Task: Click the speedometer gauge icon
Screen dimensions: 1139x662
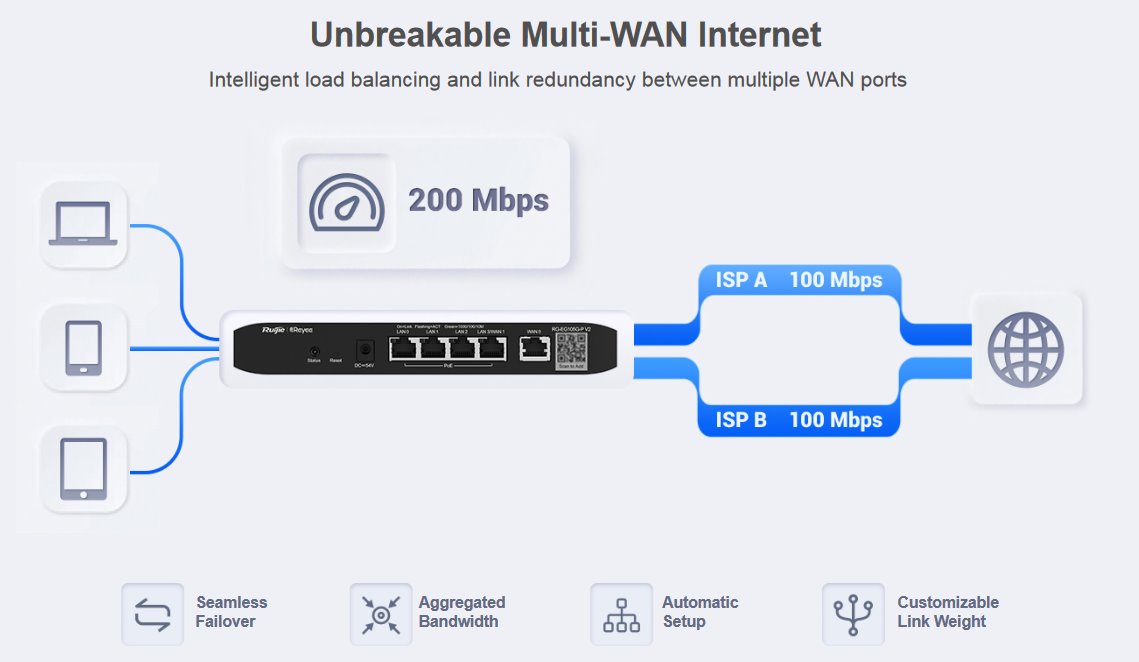Action: click(346, 203)
